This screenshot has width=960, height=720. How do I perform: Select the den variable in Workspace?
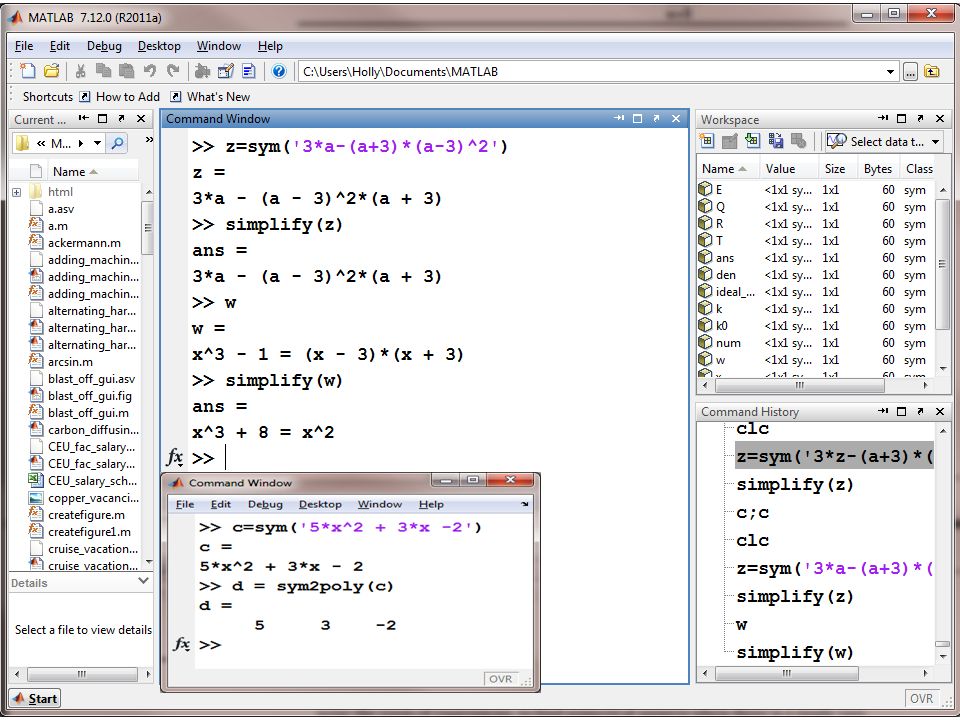point(726,275)
